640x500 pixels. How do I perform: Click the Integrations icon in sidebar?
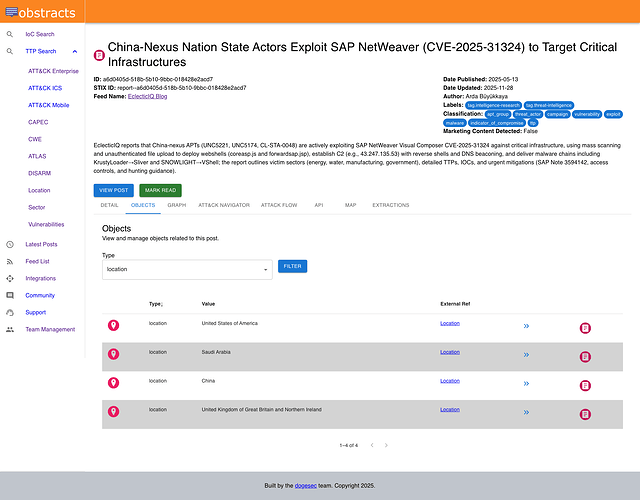coord(10,278)
